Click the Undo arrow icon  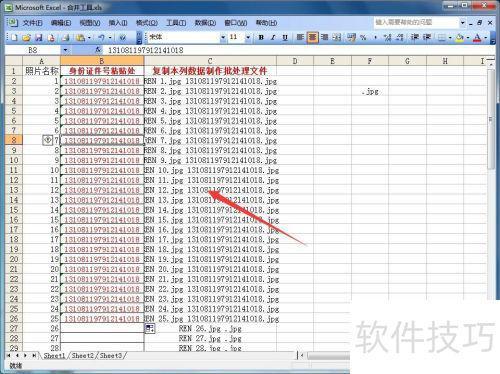click(102, 37)
